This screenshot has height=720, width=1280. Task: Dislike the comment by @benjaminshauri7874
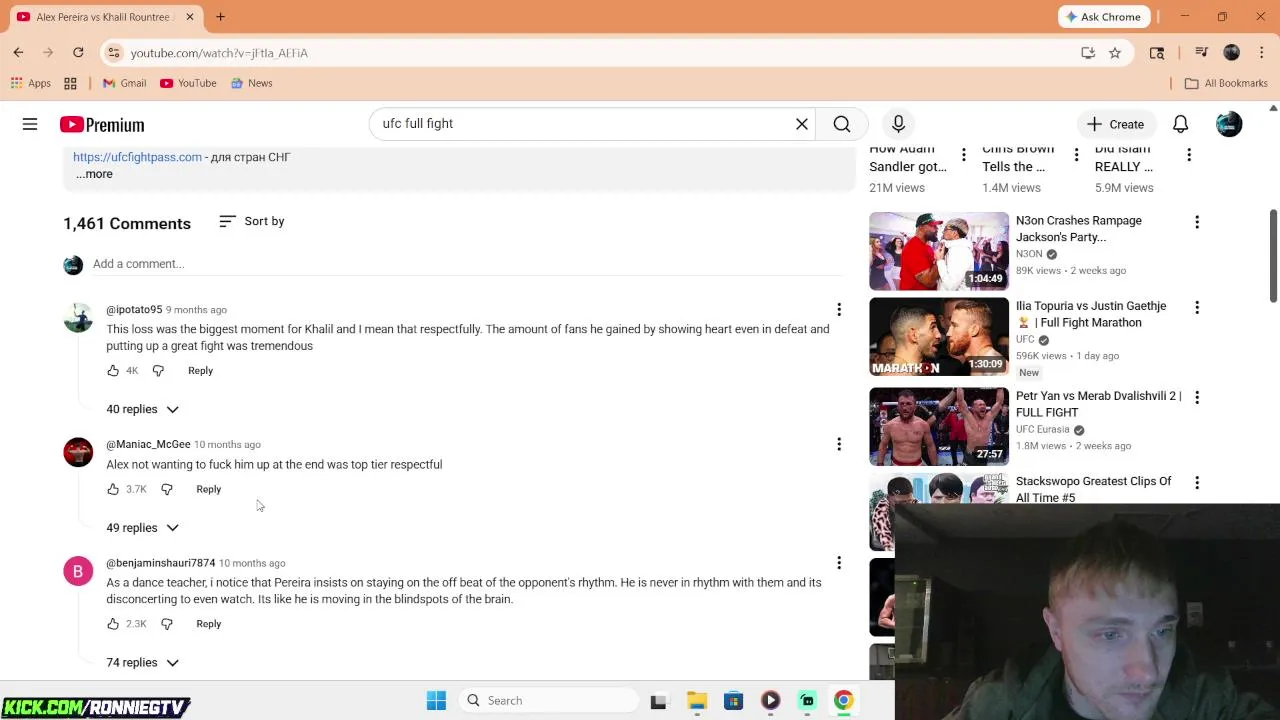click(x=167, y=624)
